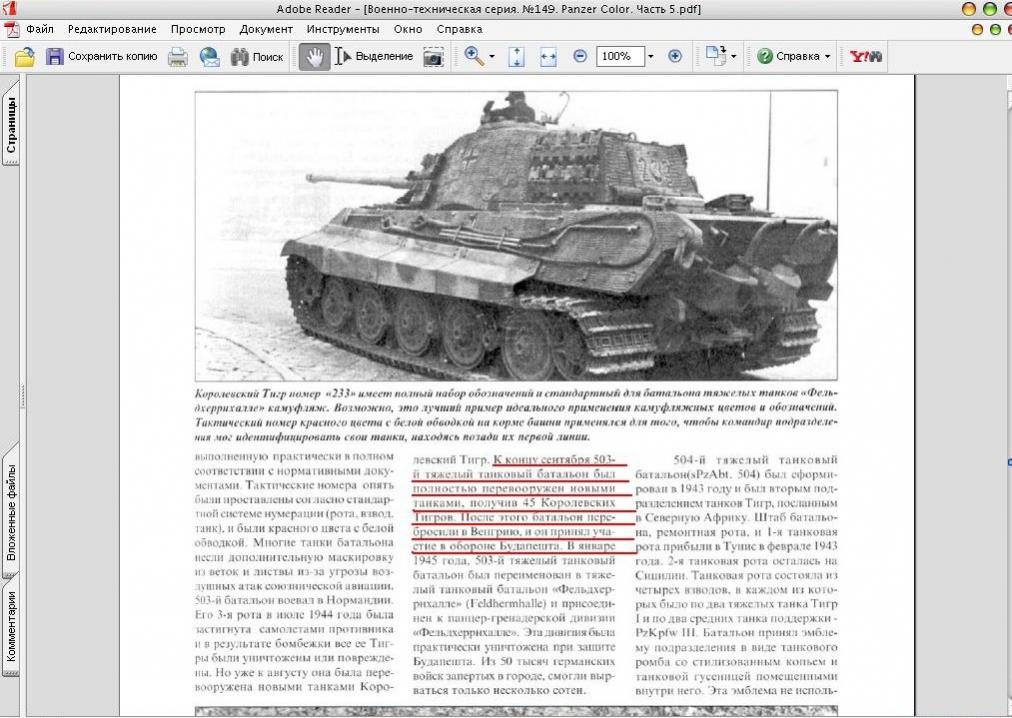Click the snapshot camera tool
This screenshot has height=718, width=1012.
coord(433,57)
